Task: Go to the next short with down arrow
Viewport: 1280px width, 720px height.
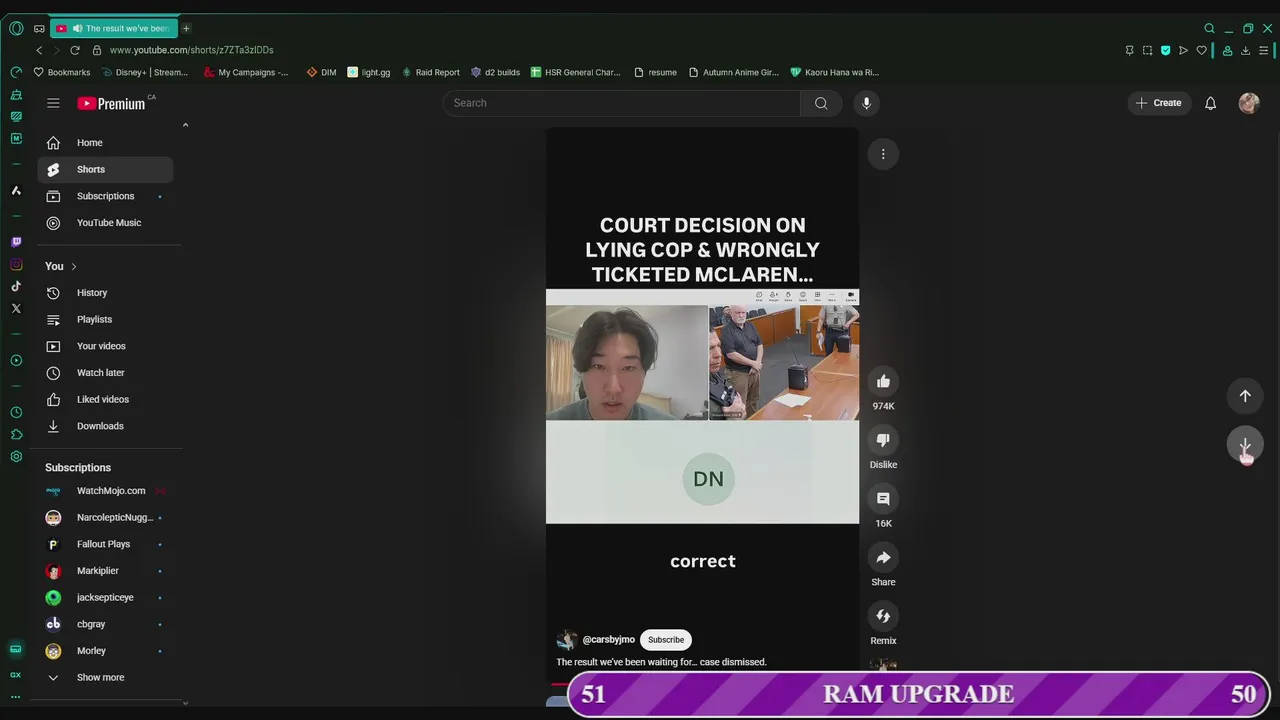Action: click(x=1245, y=445)
